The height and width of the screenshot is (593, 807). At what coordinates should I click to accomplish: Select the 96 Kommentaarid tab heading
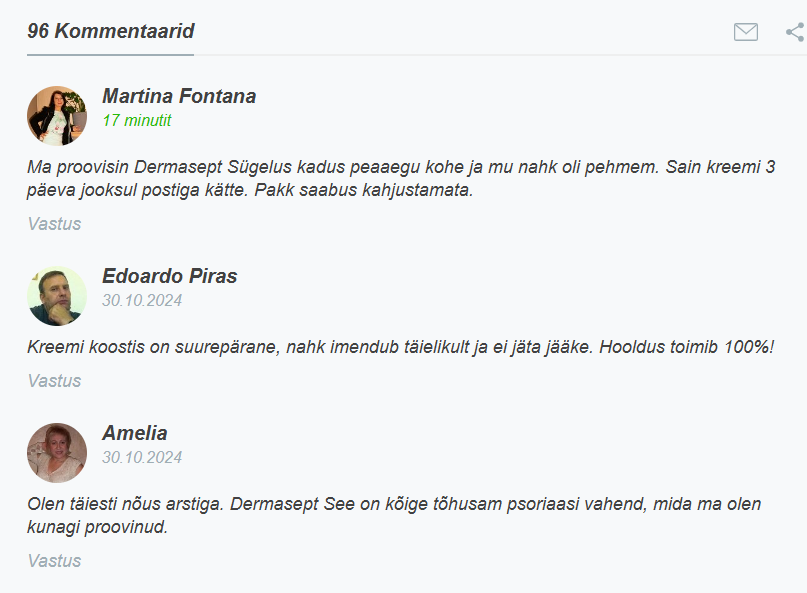pyautogui.click(x=111, y=31)
